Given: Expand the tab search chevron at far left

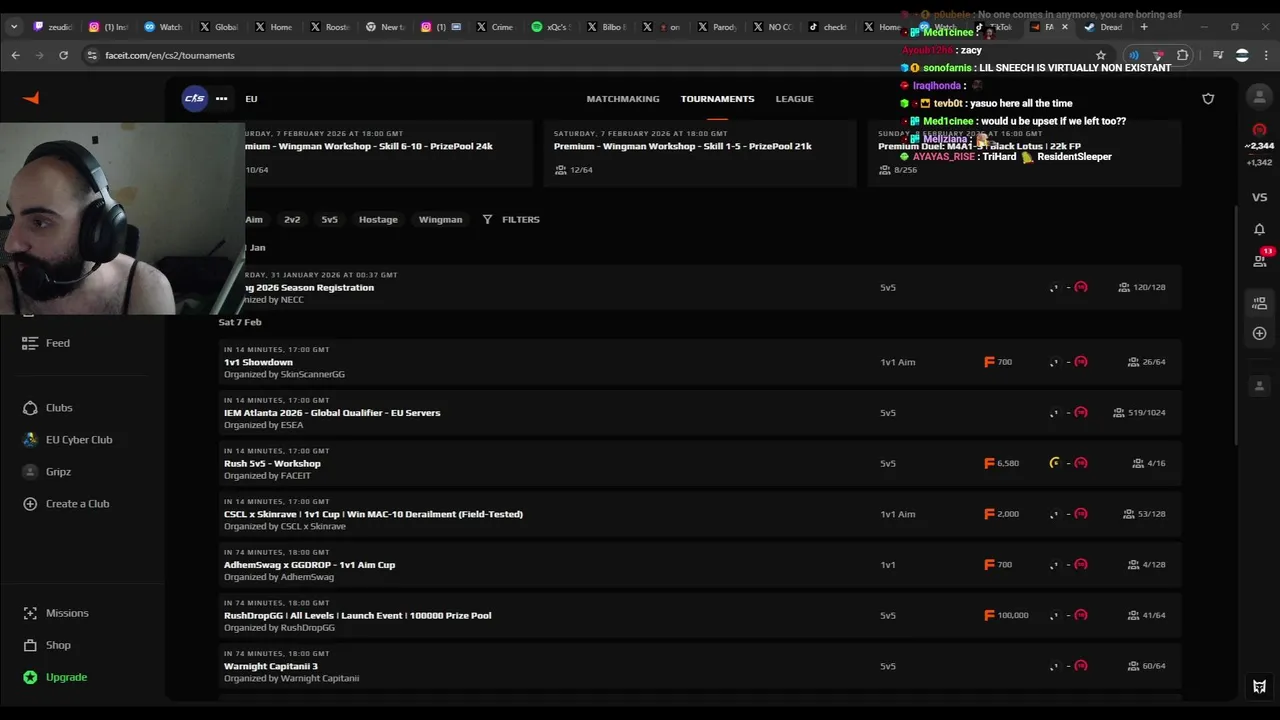Looking at the screenshot, I should tap(13, 27).
